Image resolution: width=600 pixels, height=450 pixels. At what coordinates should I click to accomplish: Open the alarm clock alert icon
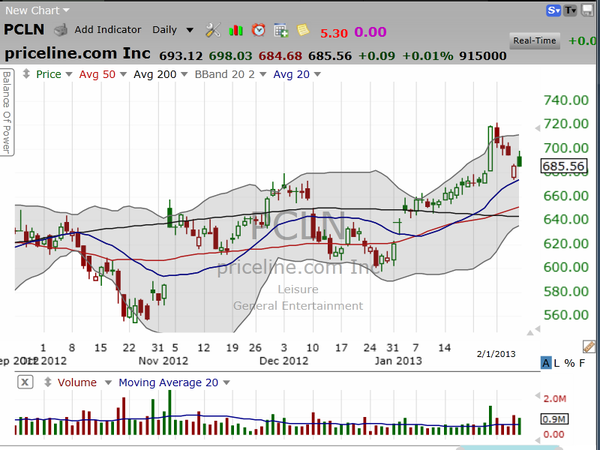258,29
